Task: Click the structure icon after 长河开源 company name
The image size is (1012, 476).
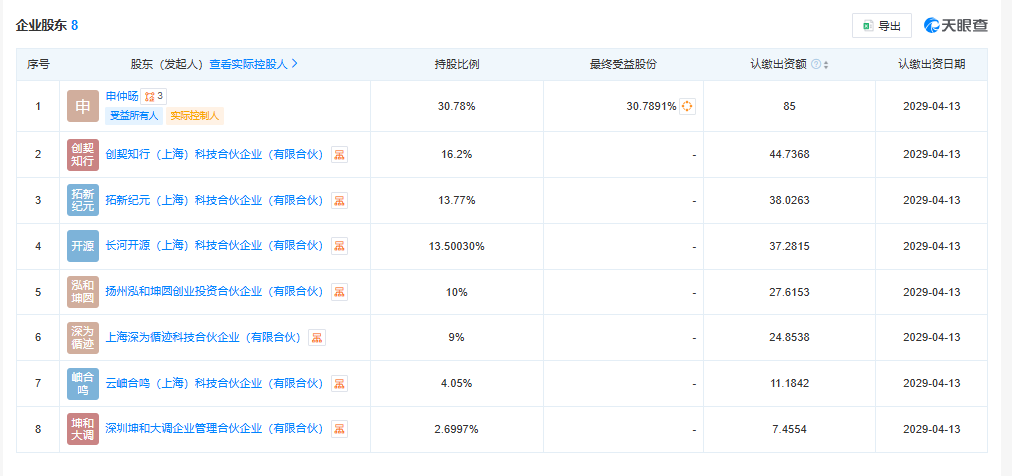Action: click(x=339, y=246)
